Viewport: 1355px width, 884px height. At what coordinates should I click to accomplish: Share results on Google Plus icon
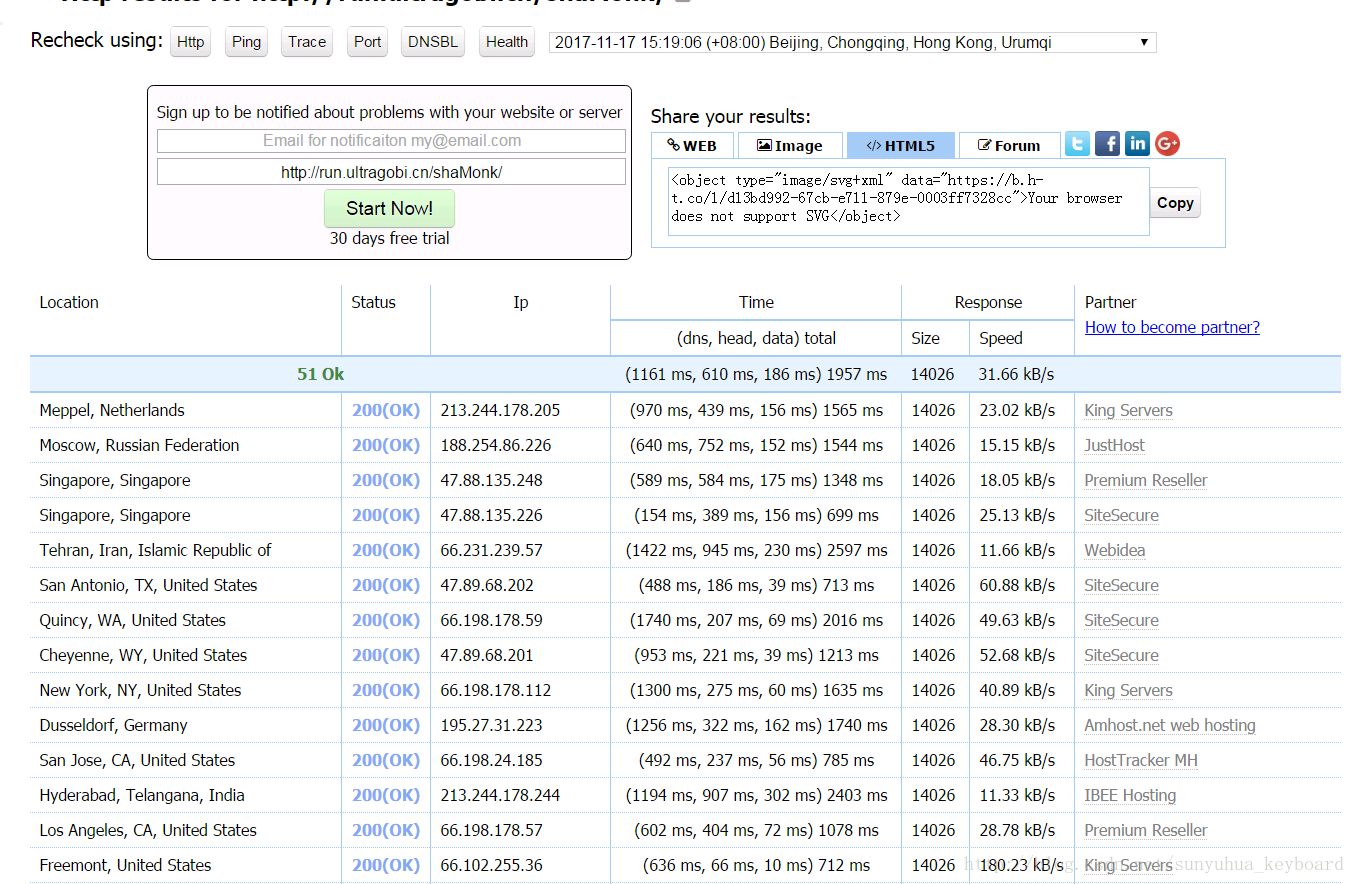pyautogui.click(x=1167, y=144)
